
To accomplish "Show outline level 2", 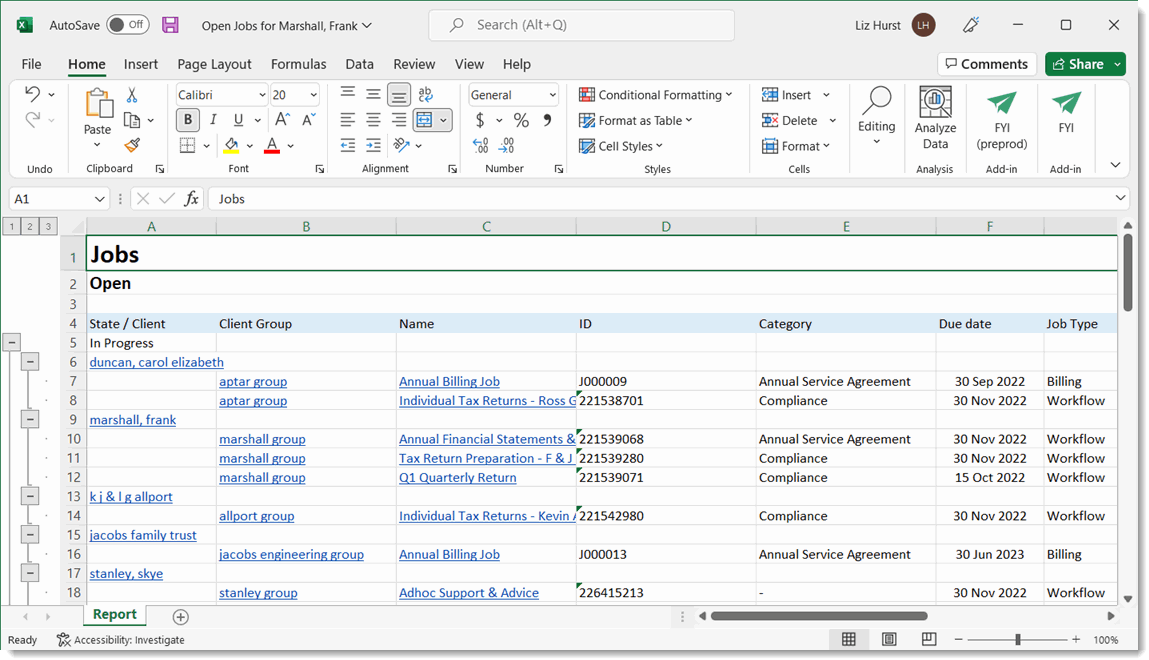I will coord(30,226).
